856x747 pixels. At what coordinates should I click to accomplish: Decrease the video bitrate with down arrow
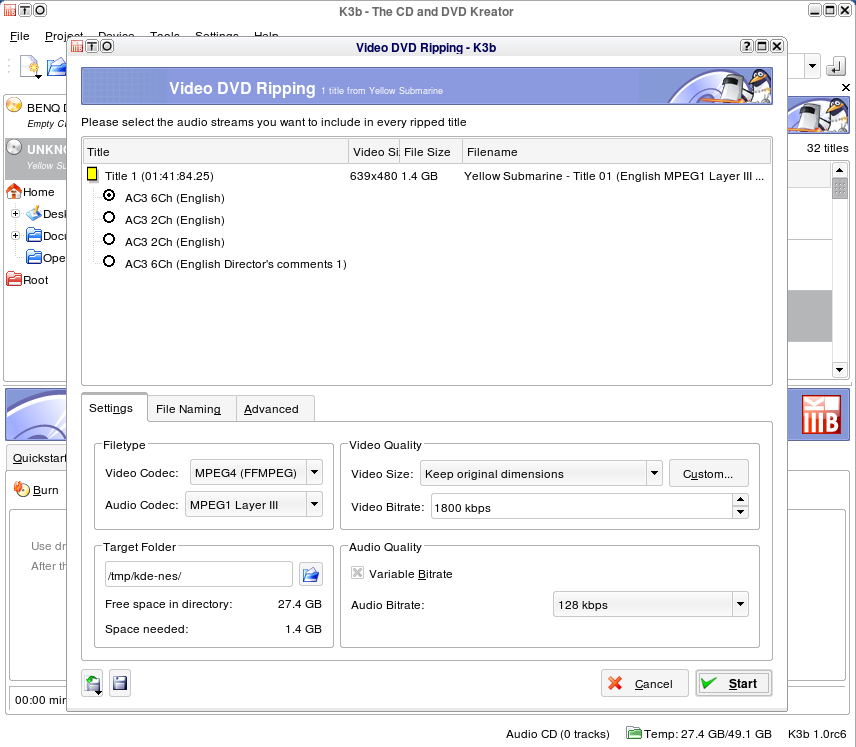(740, 512)
